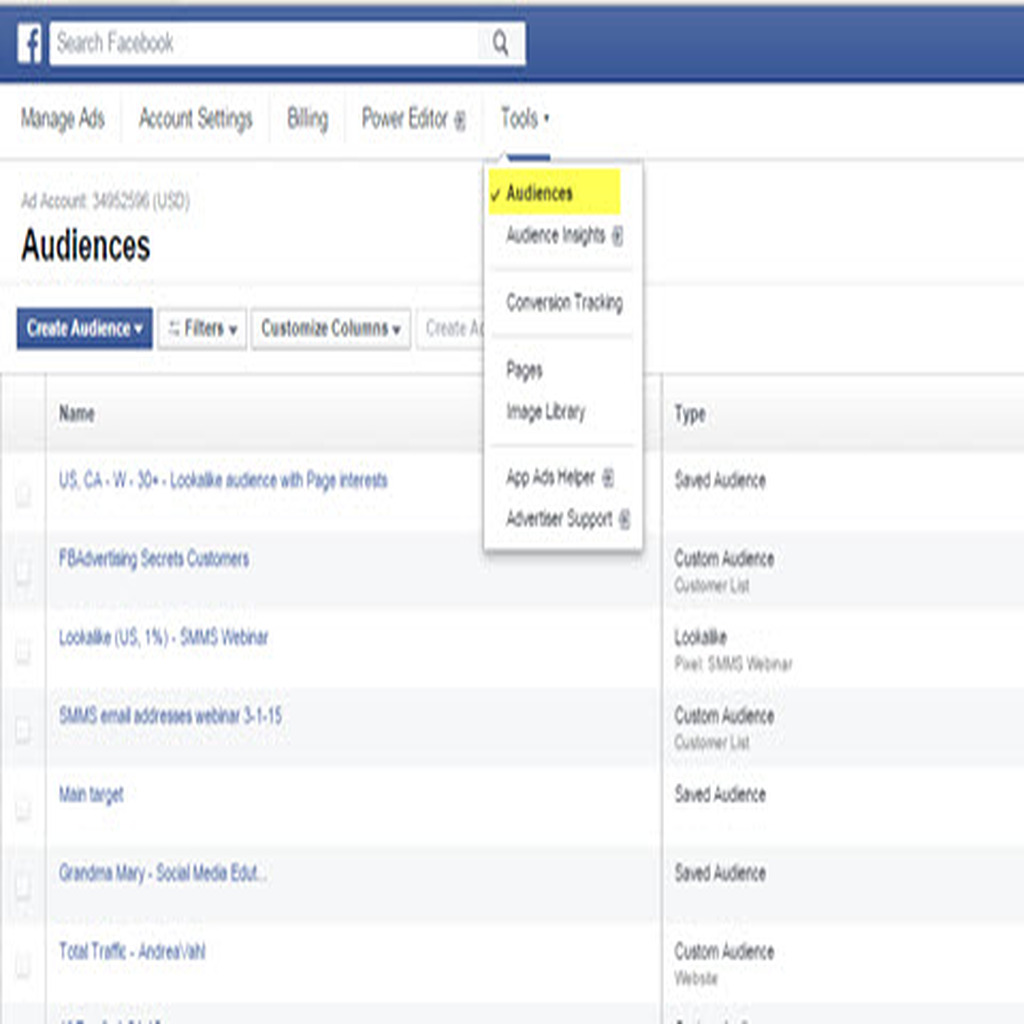Open Lookalike (US, 1%) - SMMS Webinar
Image resolution: width=1024 pixels, height=1024 pixels.
pos(163,637)
